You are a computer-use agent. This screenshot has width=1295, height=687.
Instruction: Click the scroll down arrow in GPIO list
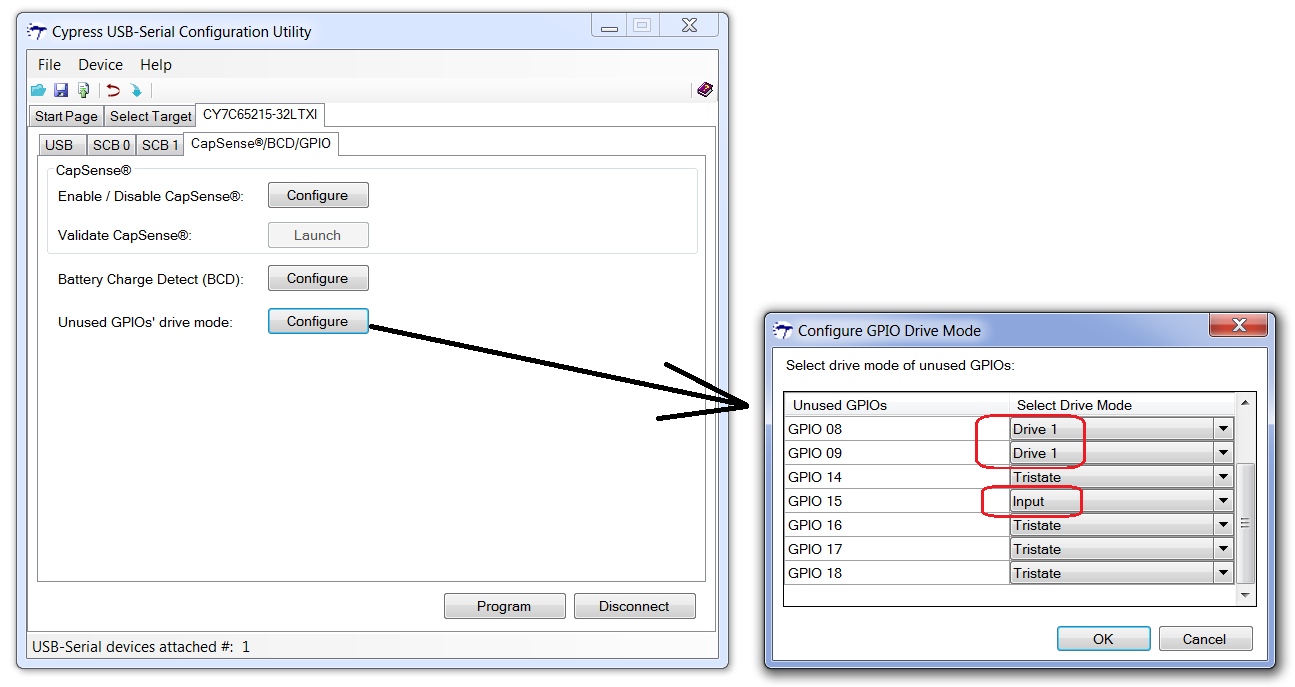coord(1245,595)
